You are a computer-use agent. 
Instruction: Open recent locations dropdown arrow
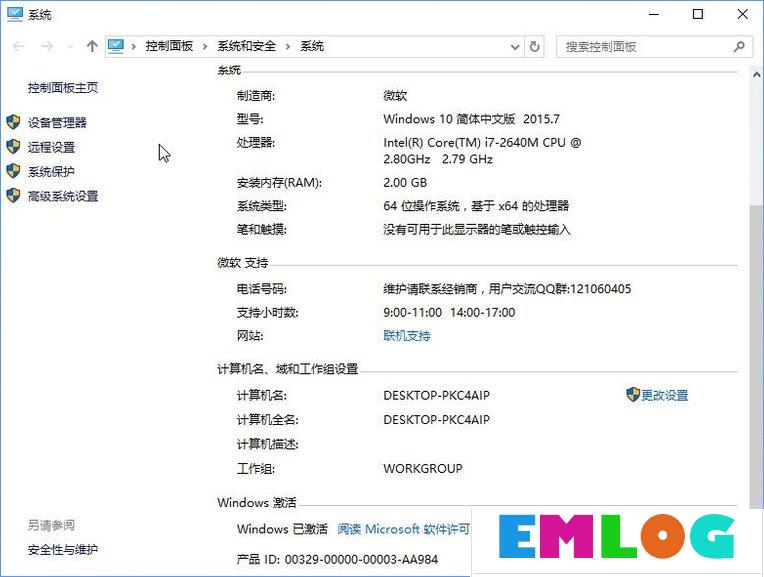coord(70,47)
